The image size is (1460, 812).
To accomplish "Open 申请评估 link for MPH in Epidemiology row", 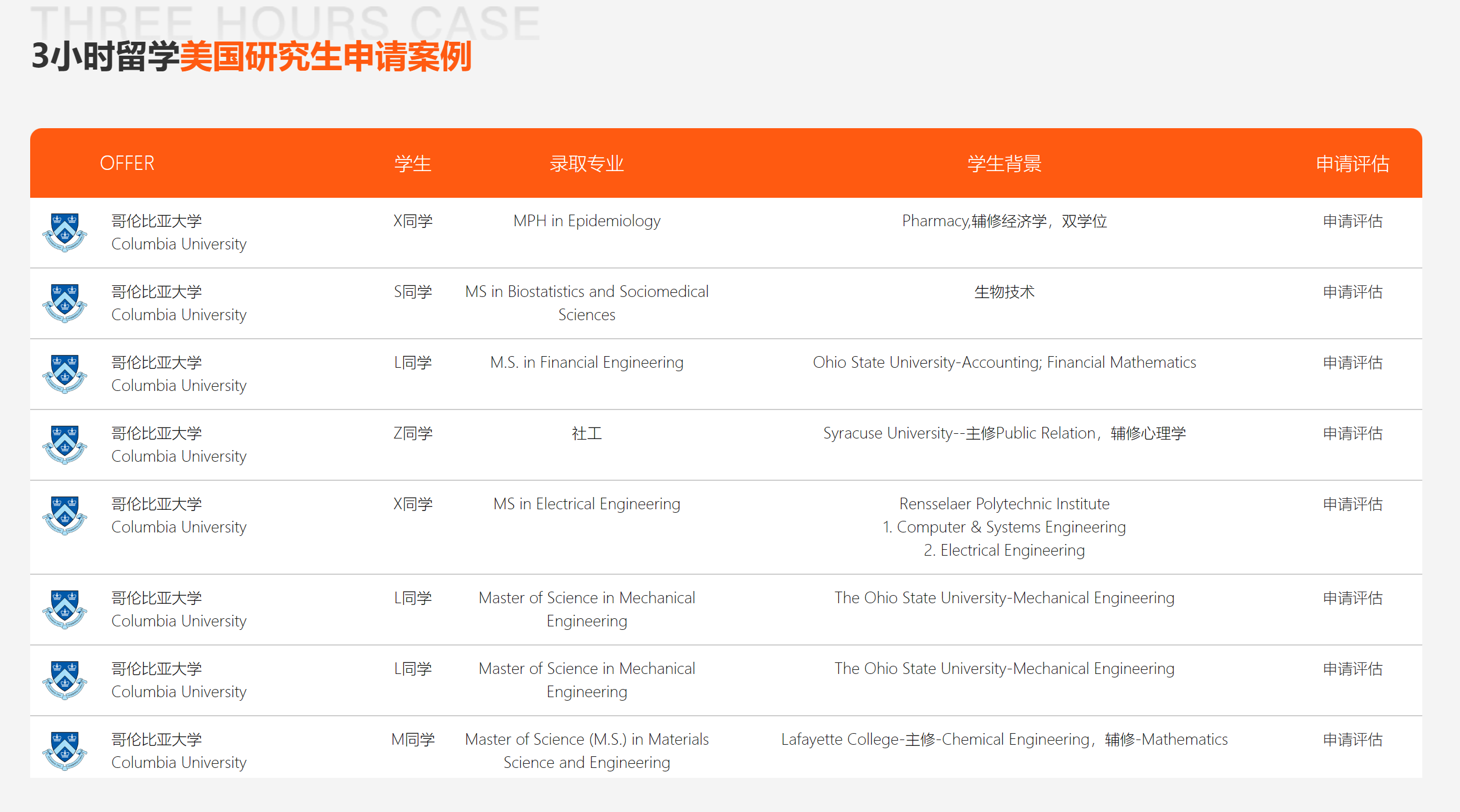I will click(1353, 221).
